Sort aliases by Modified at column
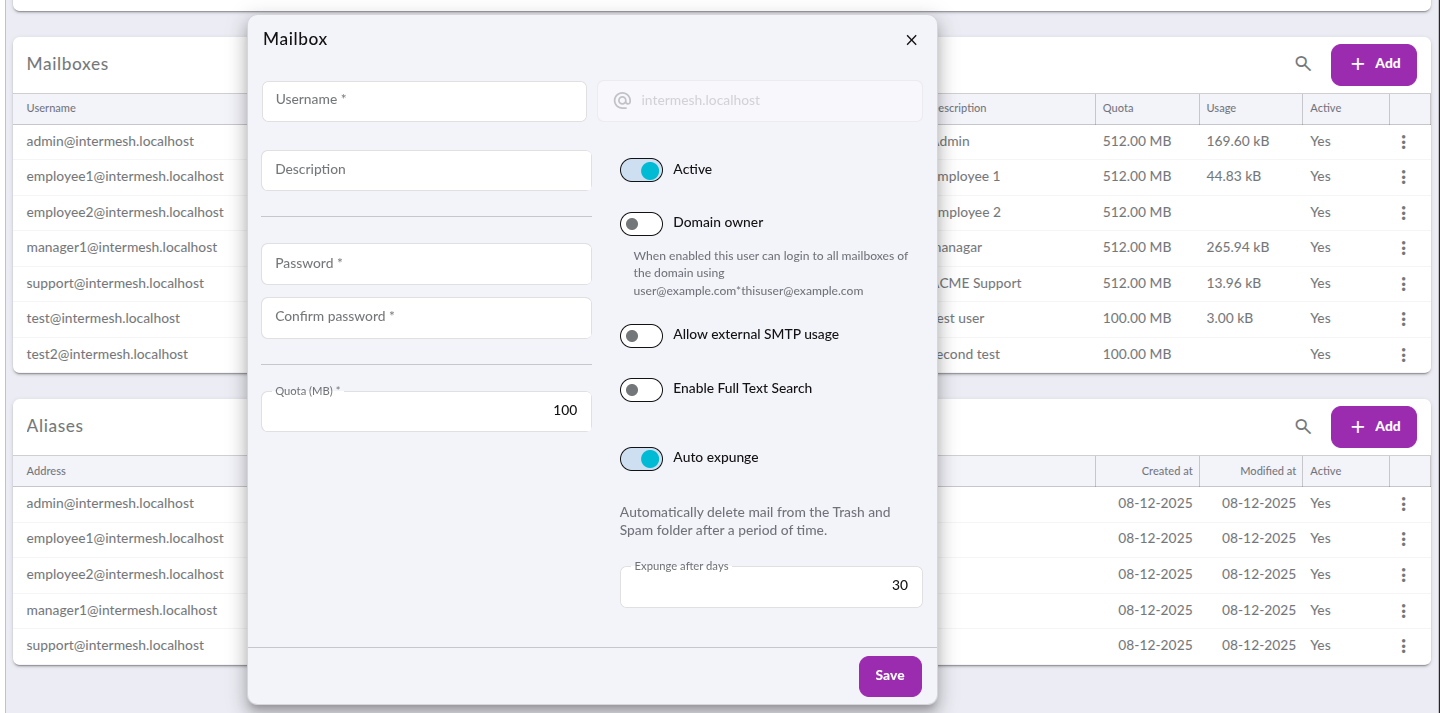 [x=1250, y=471]
